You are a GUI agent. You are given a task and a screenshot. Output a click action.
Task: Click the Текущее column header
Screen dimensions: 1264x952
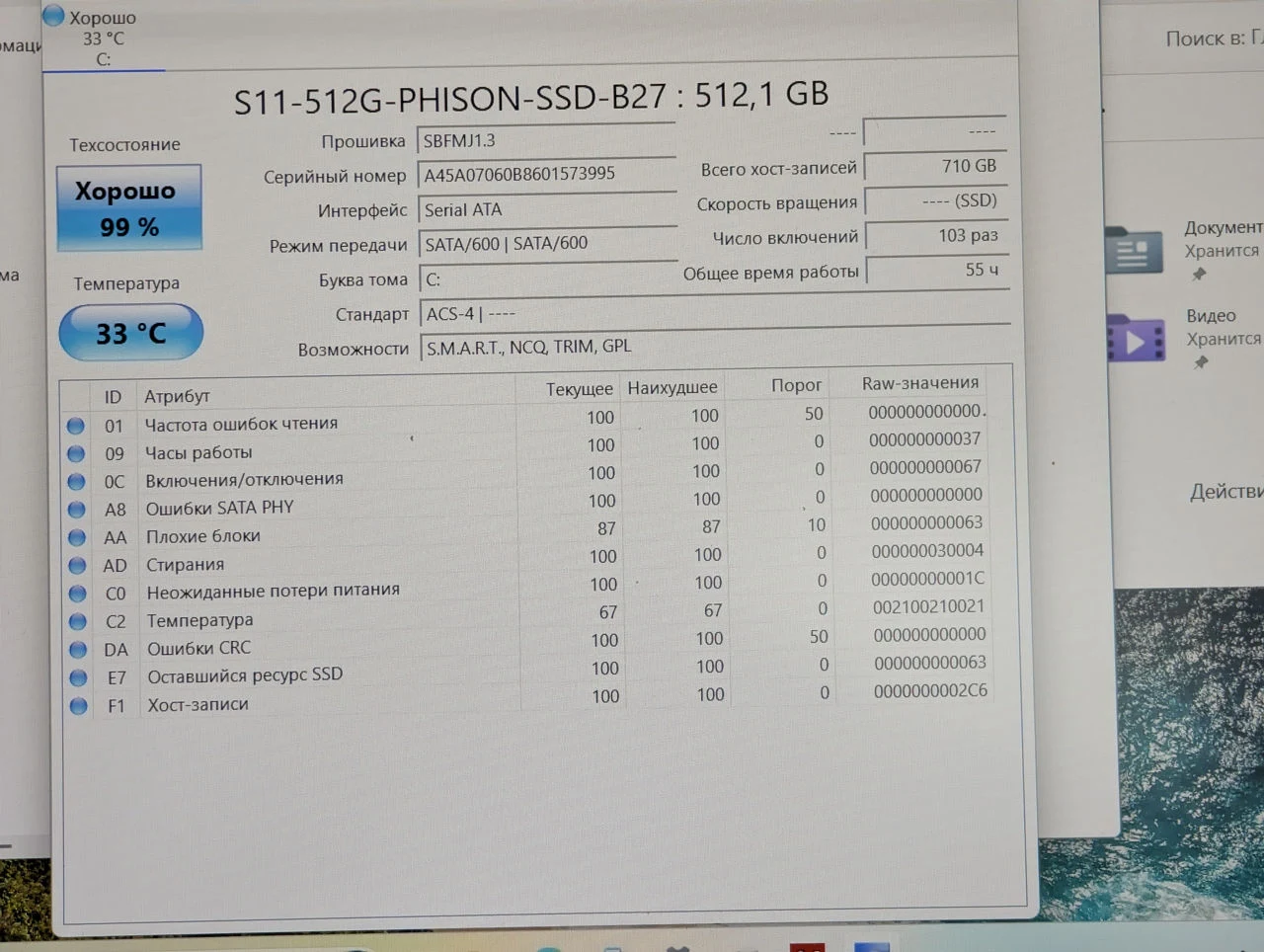[x=579, y=389]
